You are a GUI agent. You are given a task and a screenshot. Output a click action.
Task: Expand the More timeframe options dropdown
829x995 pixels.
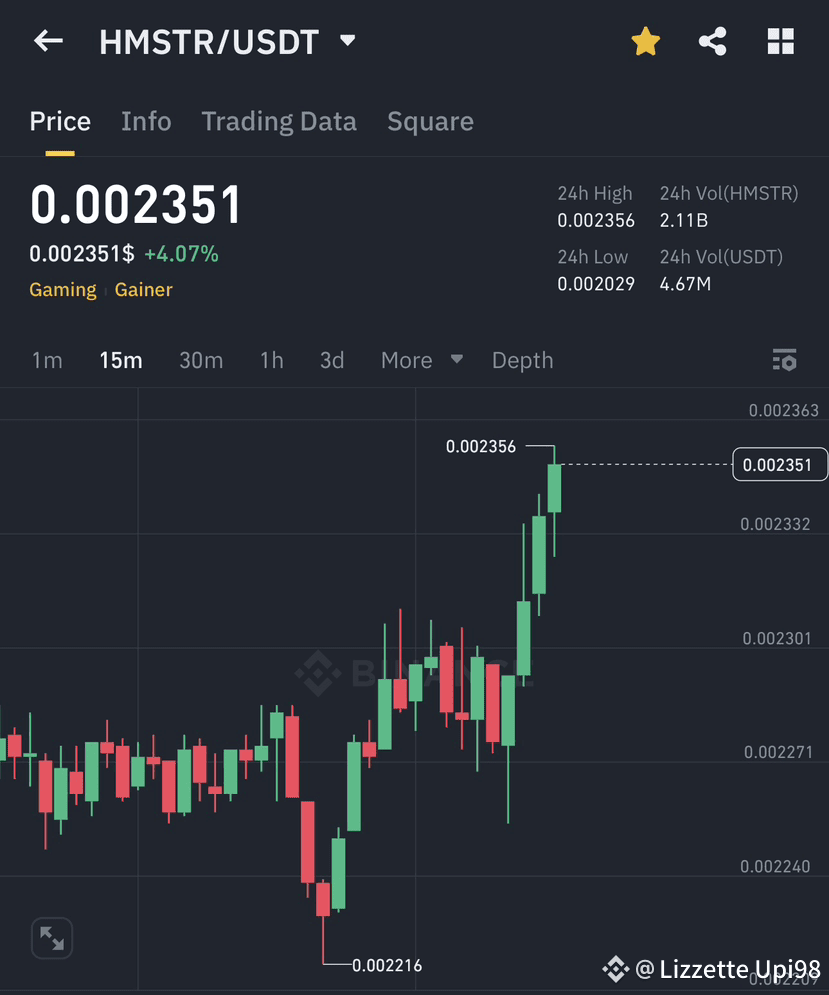coord(421,359)
